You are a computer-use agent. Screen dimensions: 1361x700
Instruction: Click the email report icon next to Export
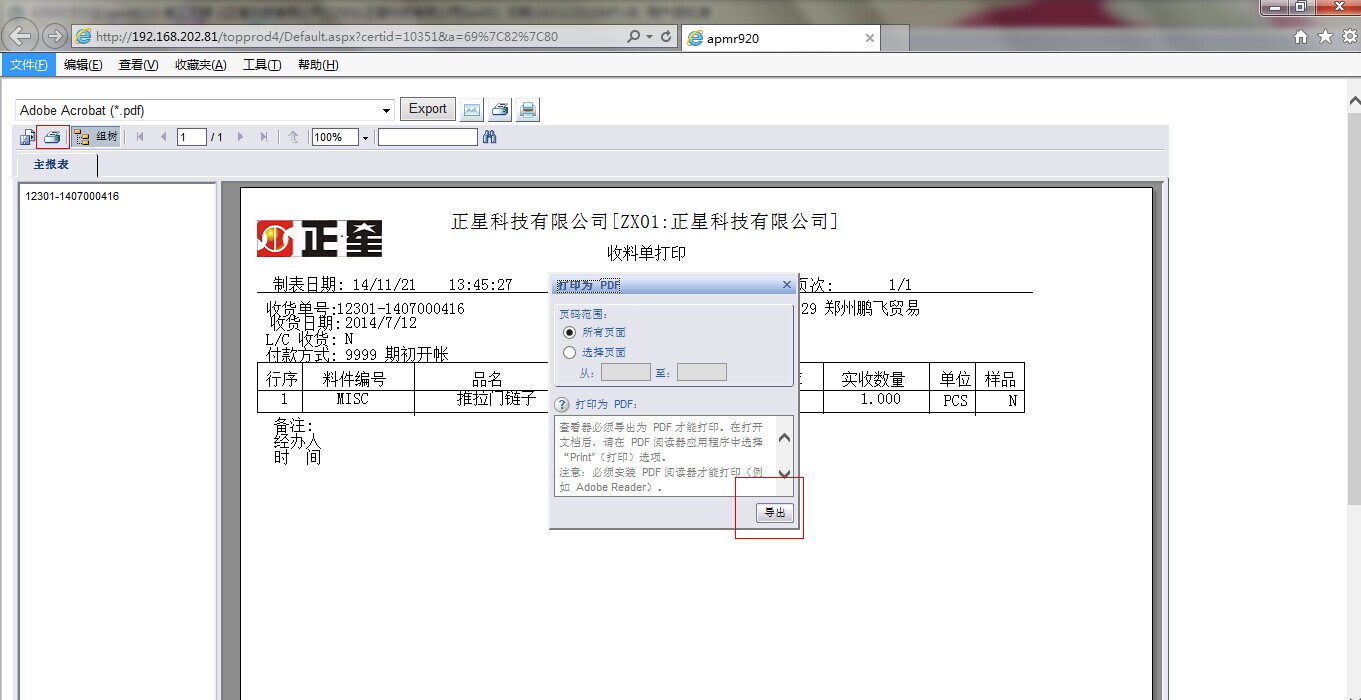(x=471, y=109)
